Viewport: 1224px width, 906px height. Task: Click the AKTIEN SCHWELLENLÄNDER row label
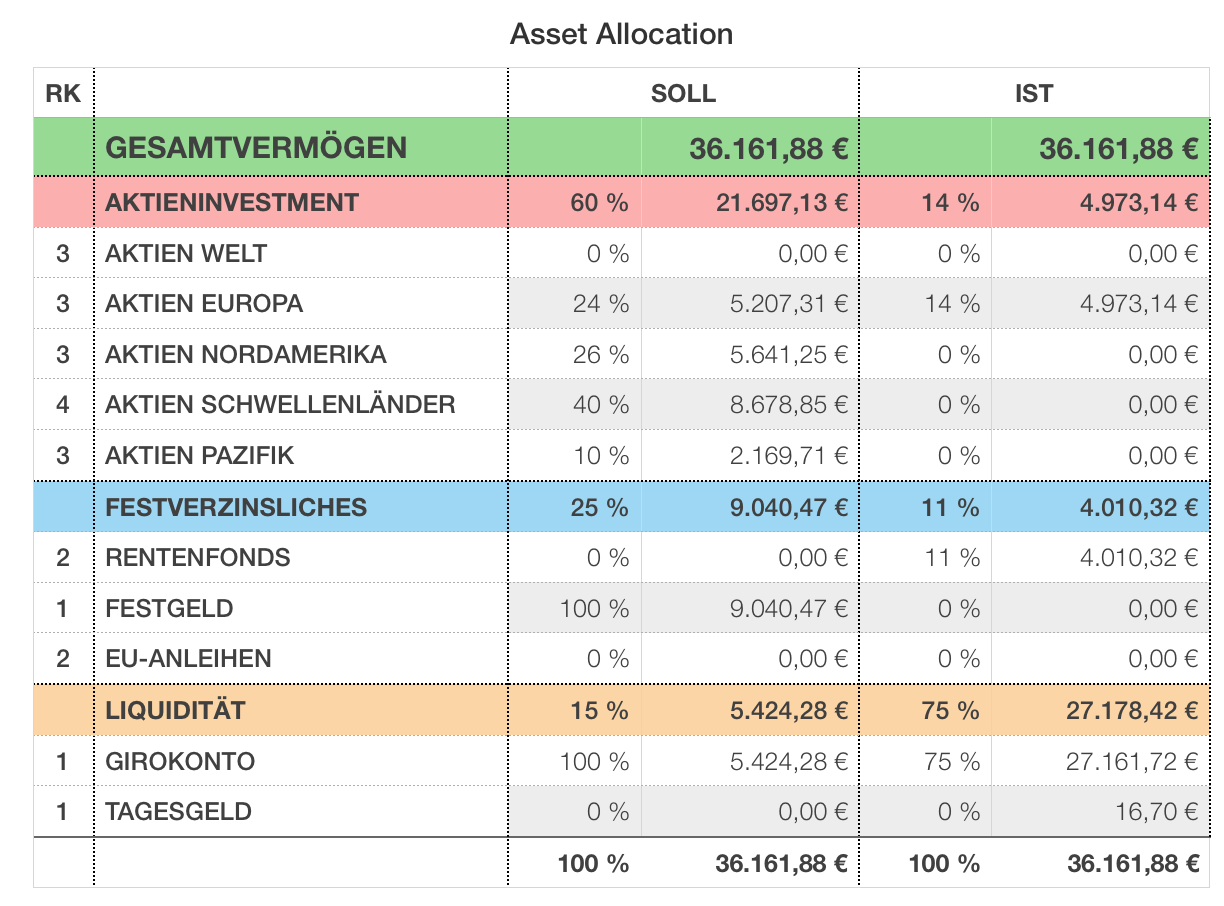280,404
